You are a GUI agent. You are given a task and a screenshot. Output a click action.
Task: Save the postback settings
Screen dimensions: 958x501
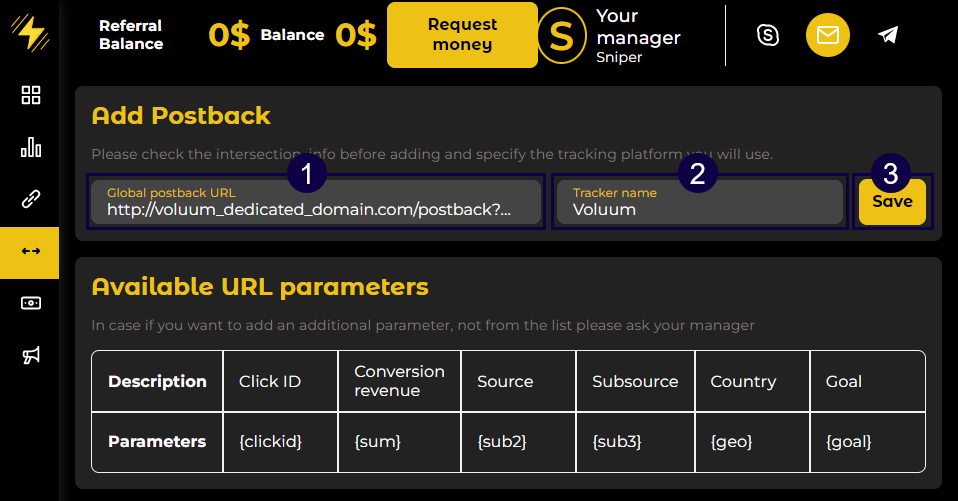point(892,202)
